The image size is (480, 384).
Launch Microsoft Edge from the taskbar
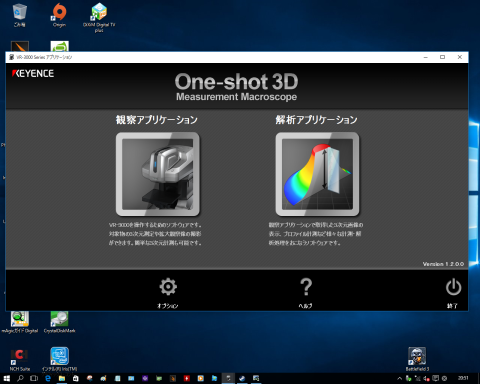tap(48, 378)
